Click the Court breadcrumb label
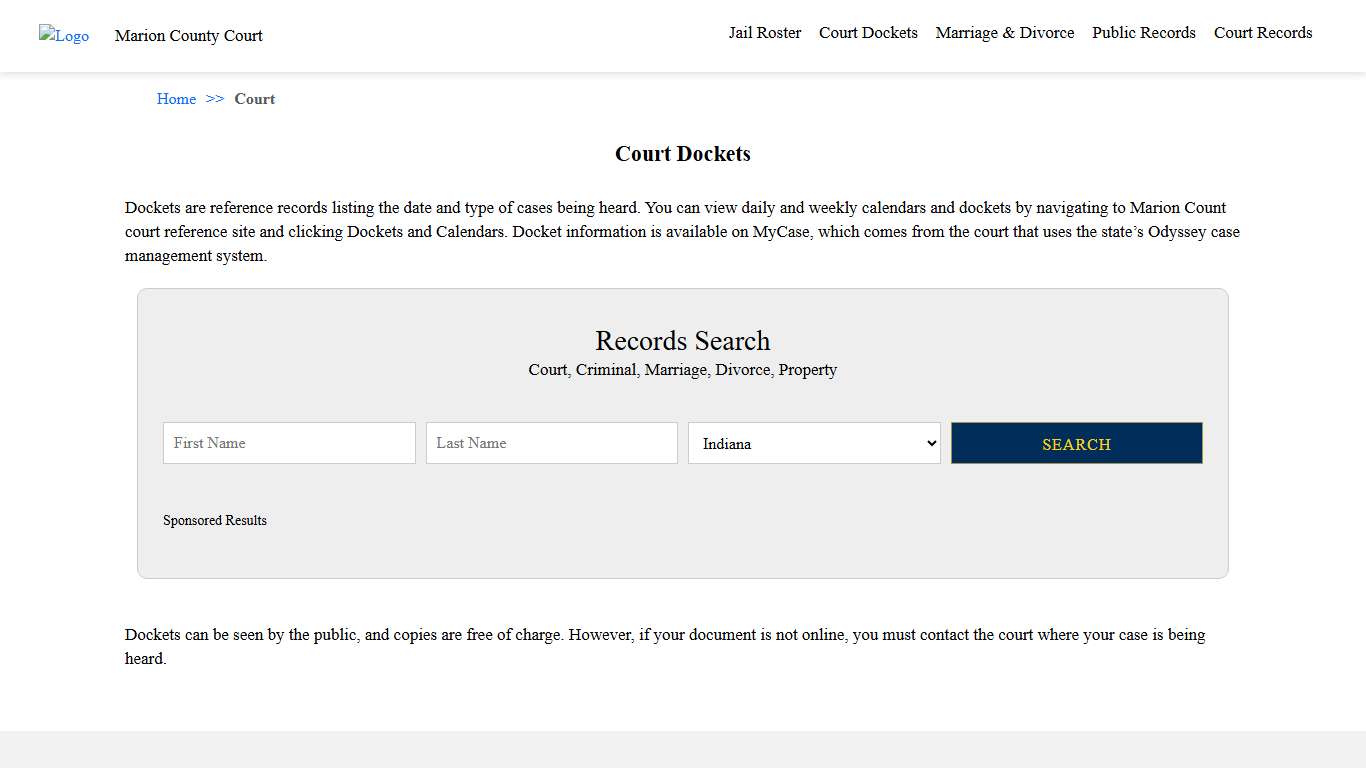 point(254,99)
